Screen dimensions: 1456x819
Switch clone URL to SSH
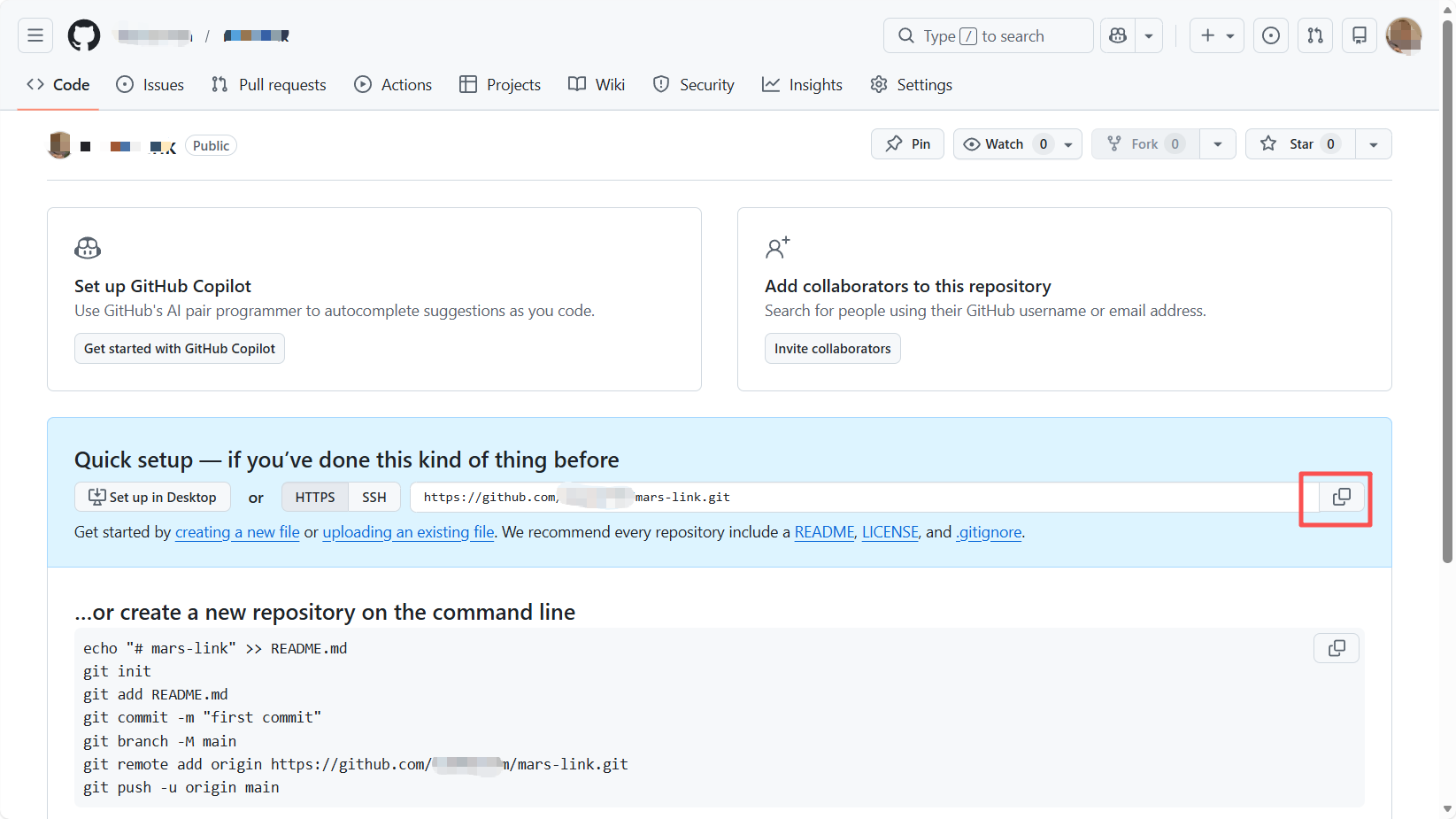pyautogui.click(x=374, y=498)
